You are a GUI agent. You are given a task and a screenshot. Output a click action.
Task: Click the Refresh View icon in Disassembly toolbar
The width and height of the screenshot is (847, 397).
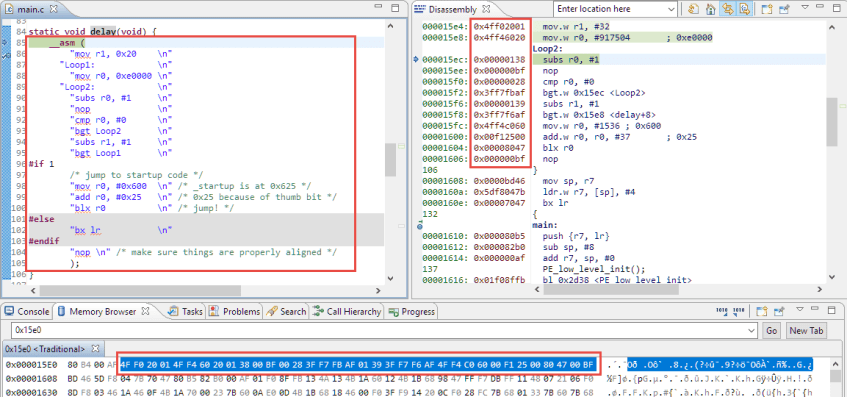click(x=694, y=9)
